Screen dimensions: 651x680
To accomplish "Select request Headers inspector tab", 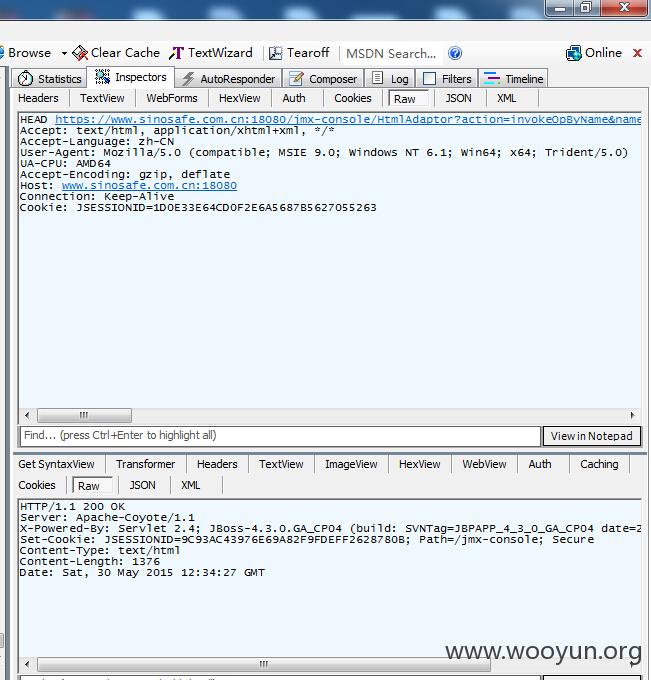I will click(38, 98).
